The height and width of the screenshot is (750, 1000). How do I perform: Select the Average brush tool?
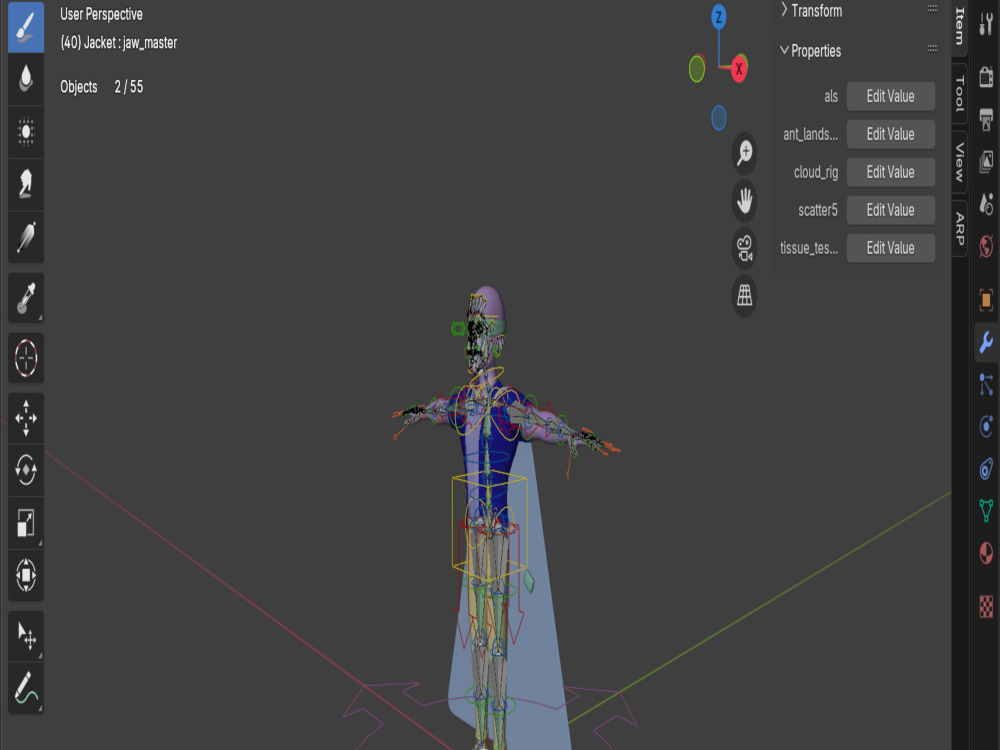(x=26, y=131)
